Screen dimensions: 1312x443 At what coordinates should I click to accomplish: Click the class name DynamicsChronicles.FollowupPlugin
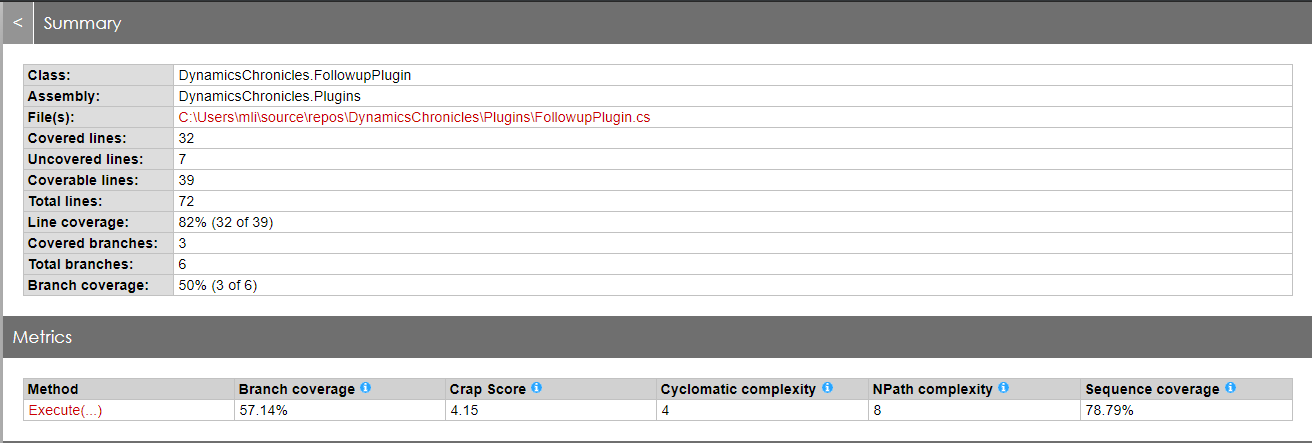295,75
